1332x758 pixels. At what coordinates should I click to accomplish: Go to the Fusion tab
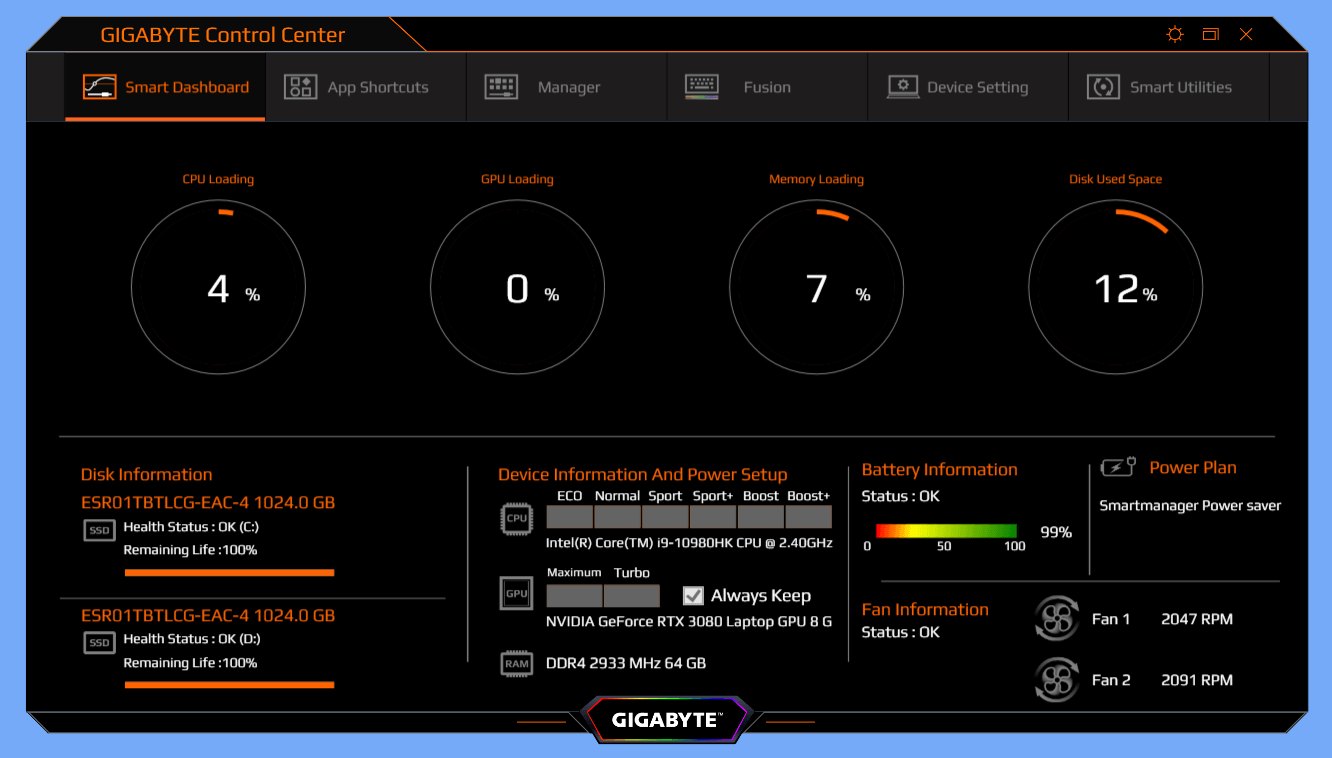[x=767, y=87]
